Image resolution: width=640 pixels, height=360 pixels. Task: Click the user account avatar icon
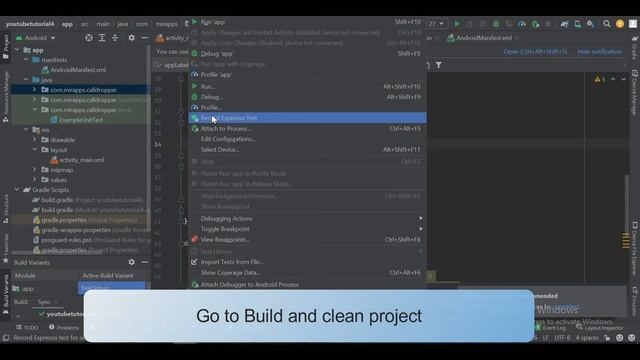point(633,24)
